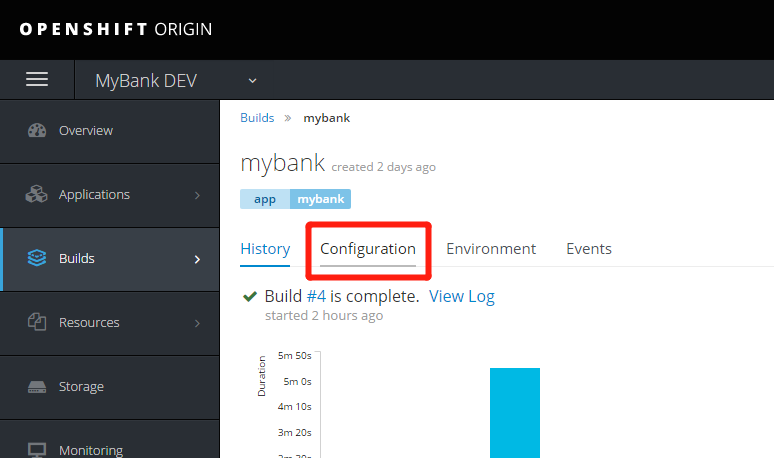This screenshot has width=774, height=458.
Task: Expand the Builds submenu chevron
Action: (197, 259)
